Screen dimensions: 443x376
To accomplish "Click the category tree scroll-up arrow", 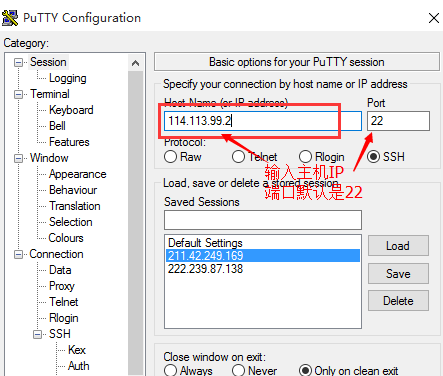I will click(x=135, y=63).
